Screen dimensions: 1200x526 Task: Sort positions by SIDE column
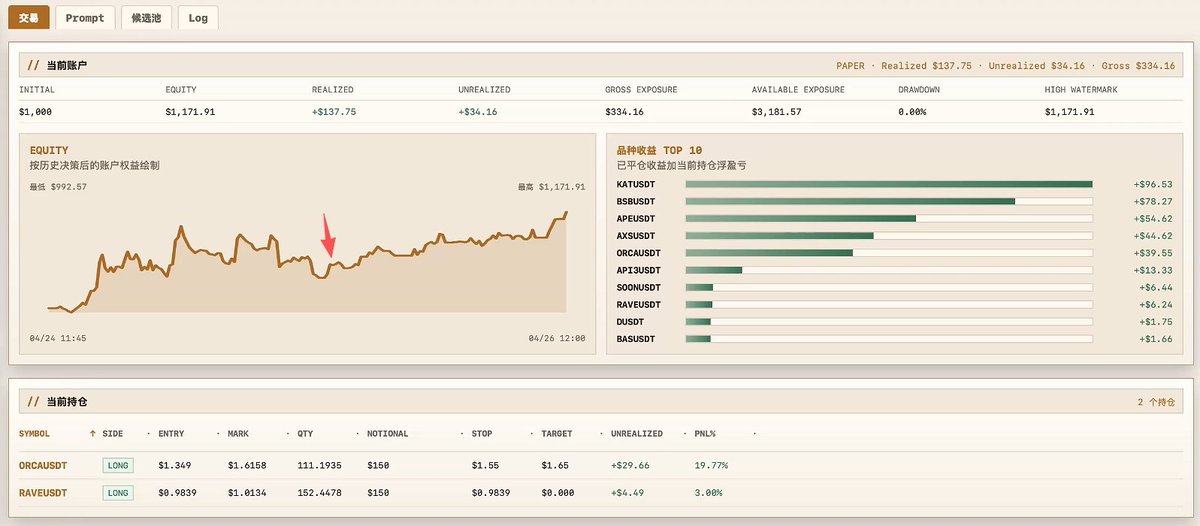click(x=113, y=434)
